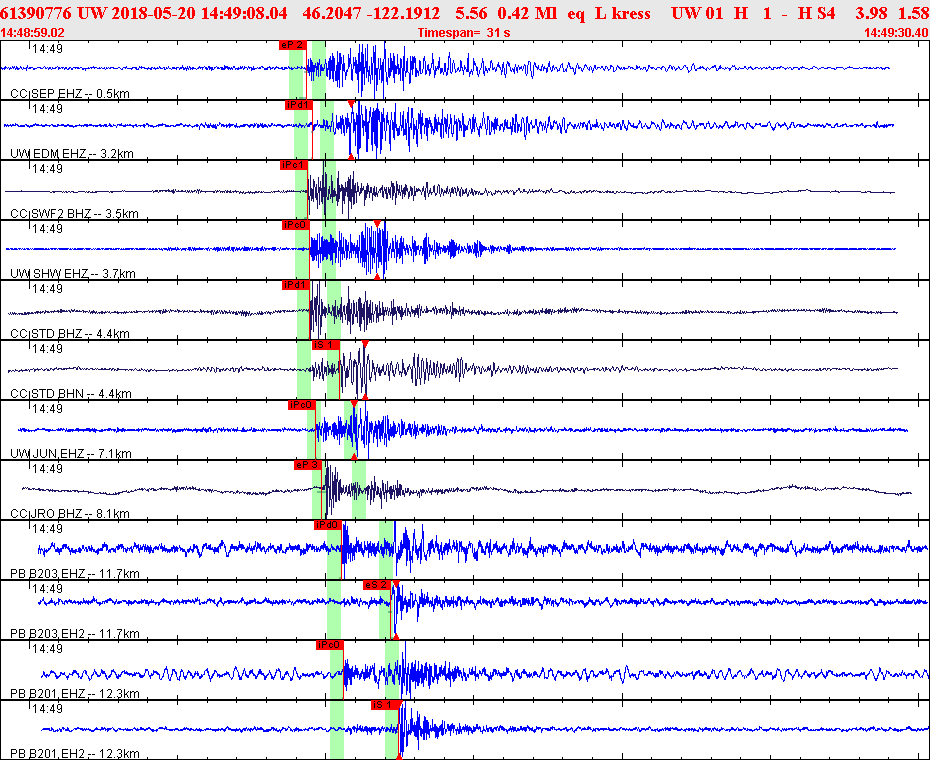
Task: Click the eP 2 pick flag on CC SEP trace
Action: tap(292, 45)
